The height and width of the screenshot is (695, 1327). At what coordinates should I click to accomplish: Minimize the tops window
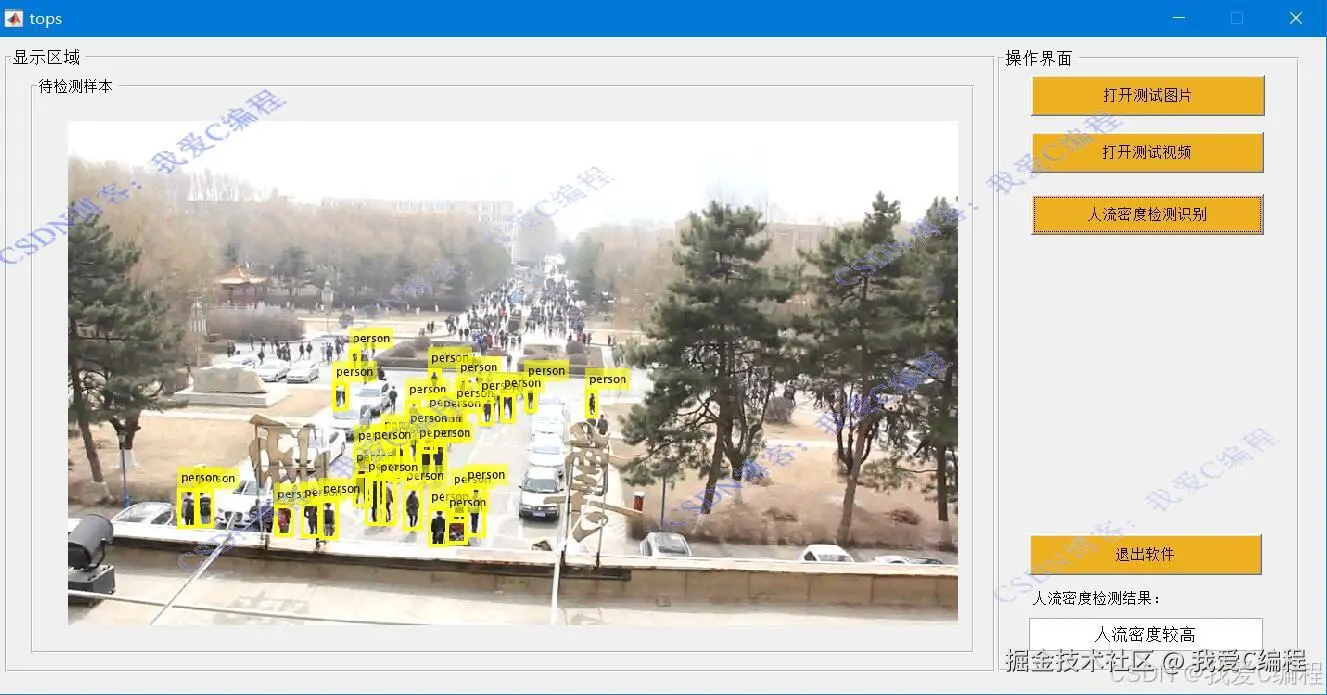(1180, 18)
